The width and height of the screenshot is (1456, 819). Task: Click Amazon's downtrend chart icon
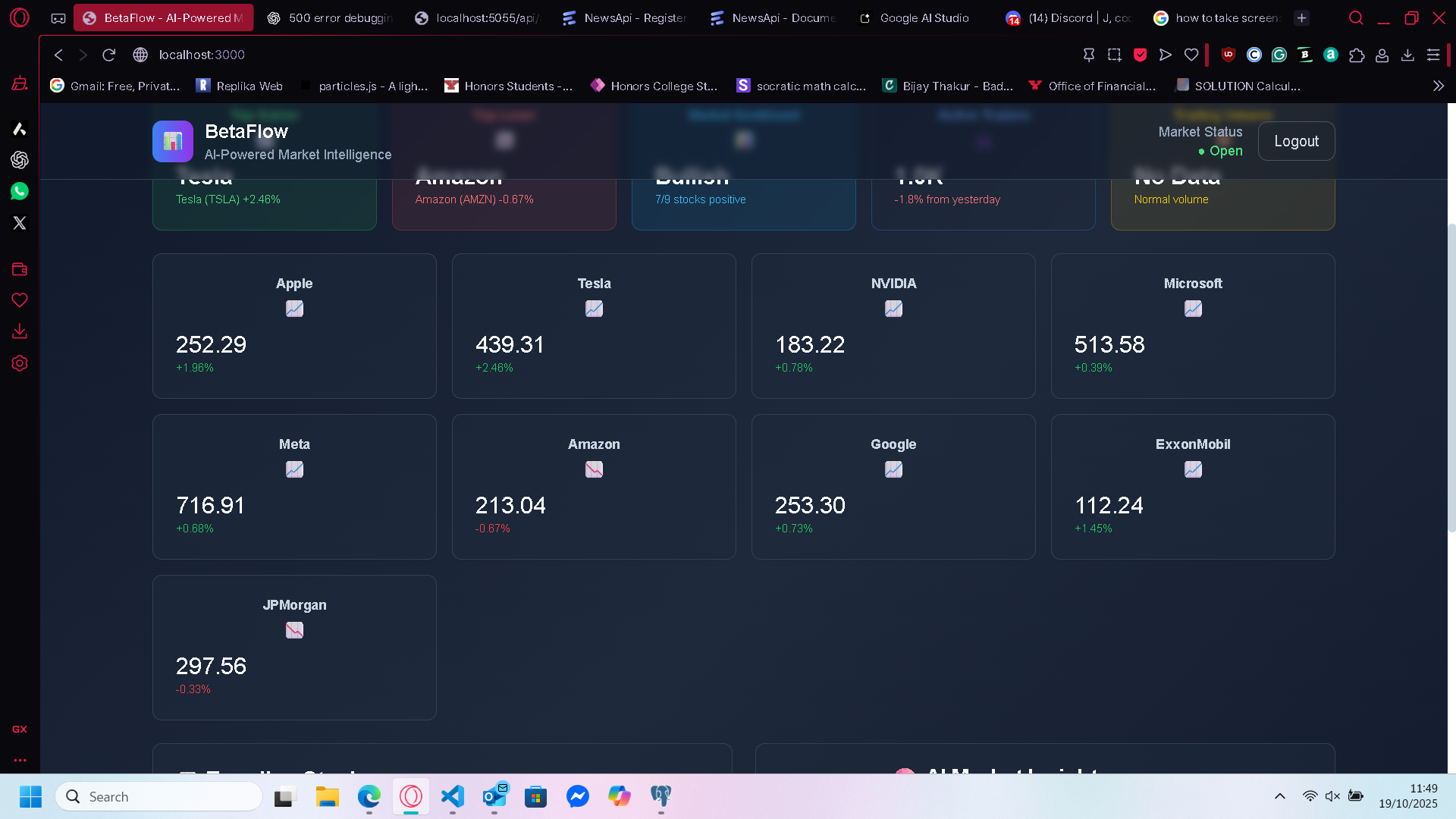[594, 469]
